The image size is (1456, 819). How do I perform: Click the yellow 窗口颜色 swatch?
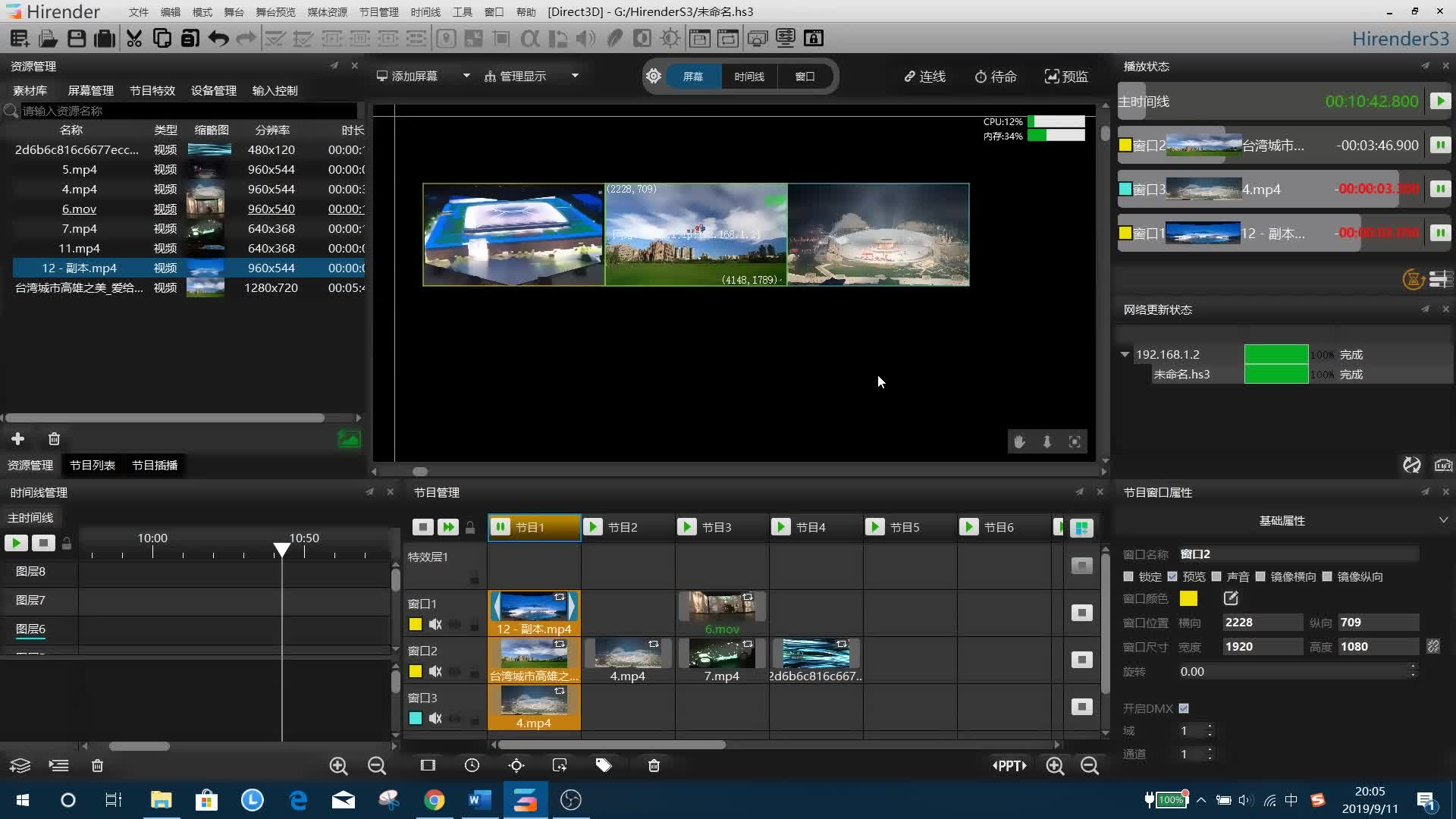tap(1188, 598)
